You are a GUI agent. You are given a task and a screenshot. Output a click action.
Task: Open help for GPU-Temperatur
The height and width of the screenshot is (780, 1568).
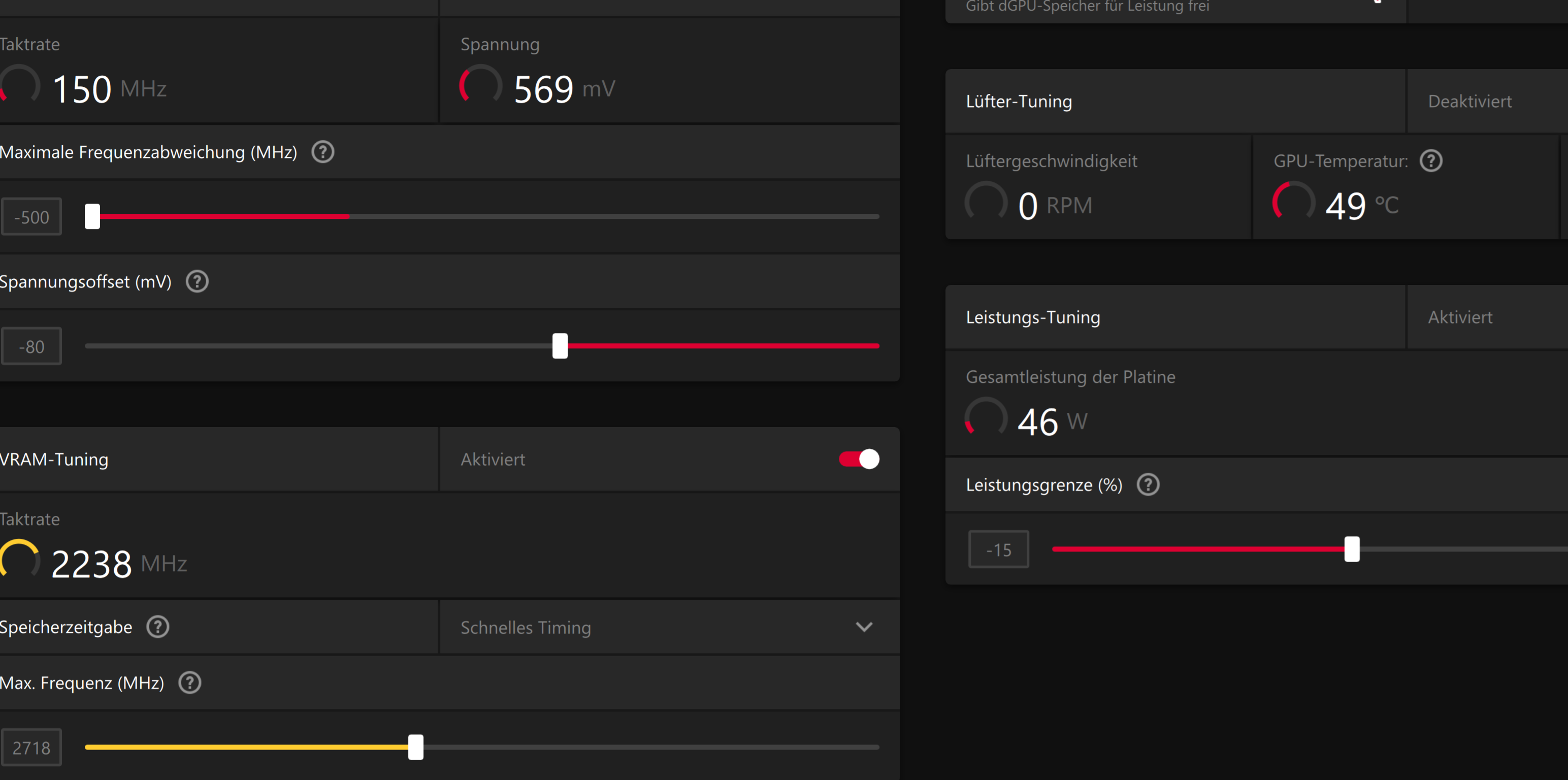coord(1431,161)
